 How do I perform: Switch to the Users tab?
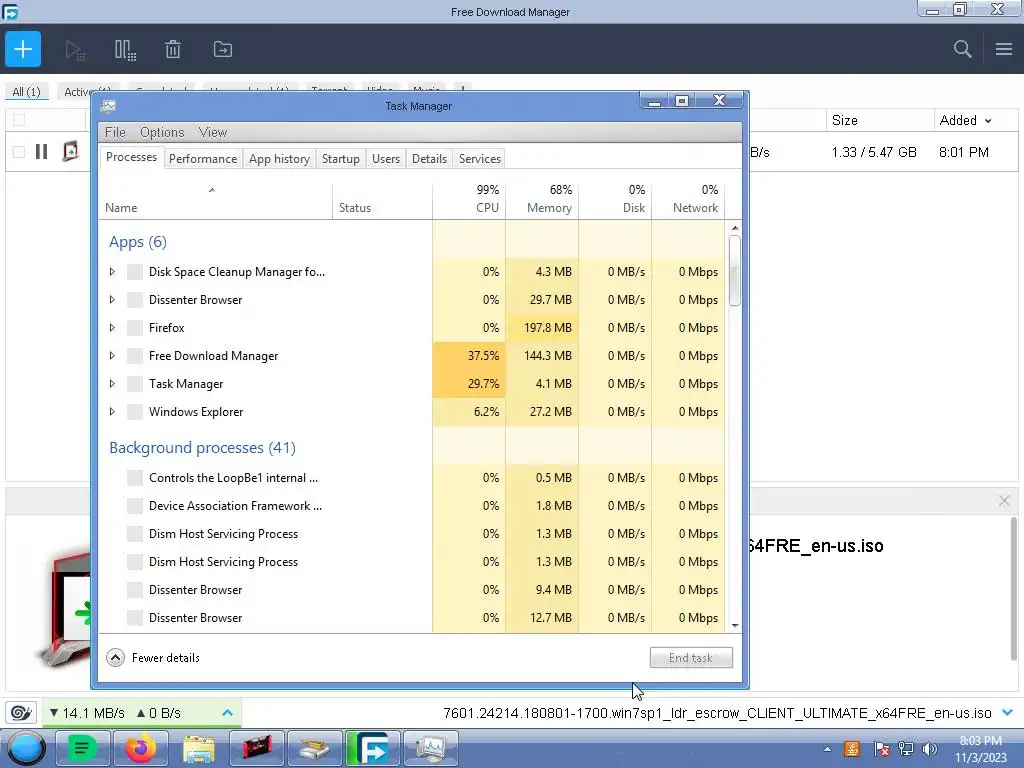tap(386, 159)
